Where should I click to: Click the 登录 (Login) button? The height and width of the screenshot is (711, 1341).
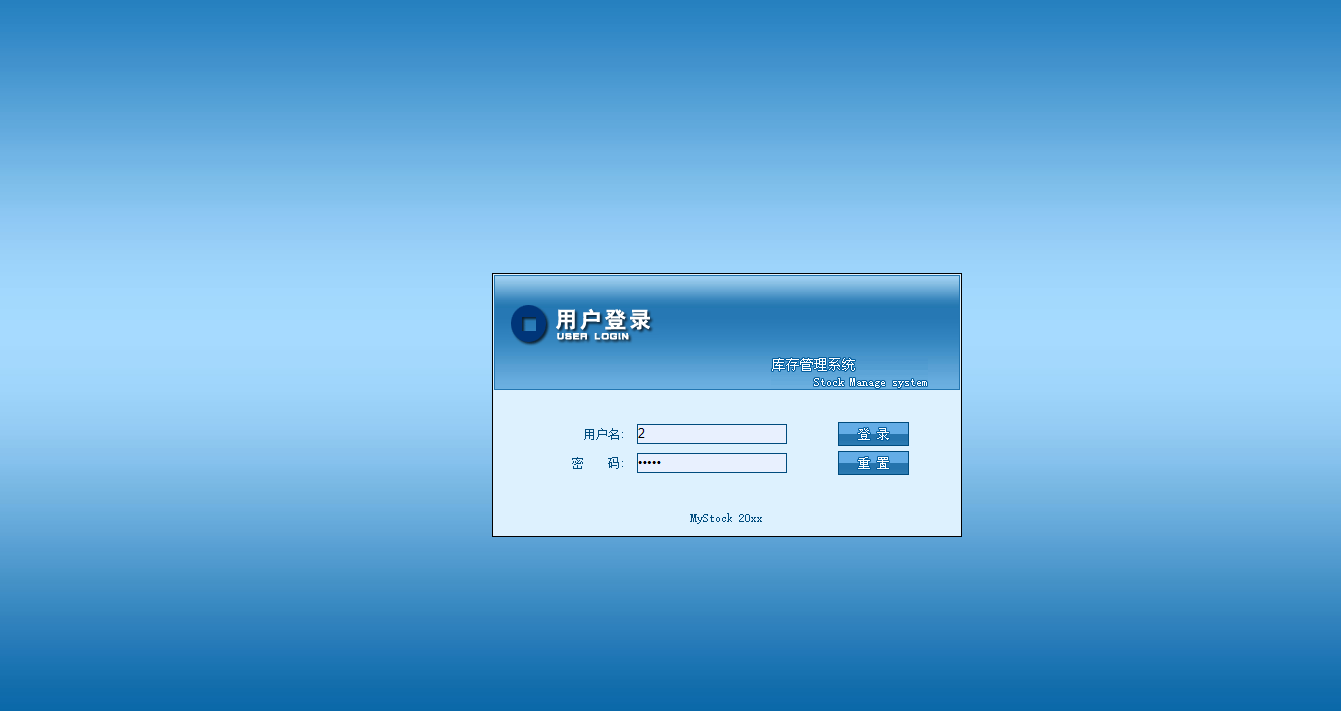[873, 433]
